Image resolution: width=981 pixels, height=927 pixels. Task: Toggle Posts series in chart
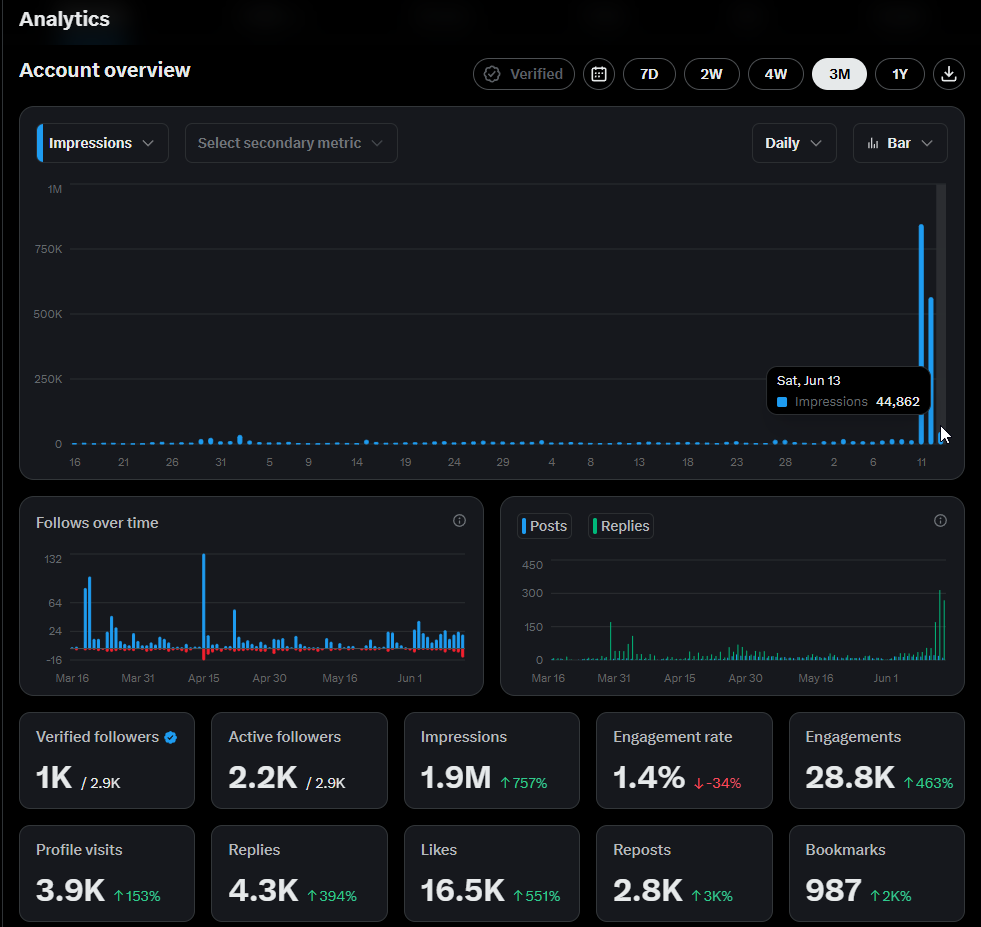pos(544,526)
